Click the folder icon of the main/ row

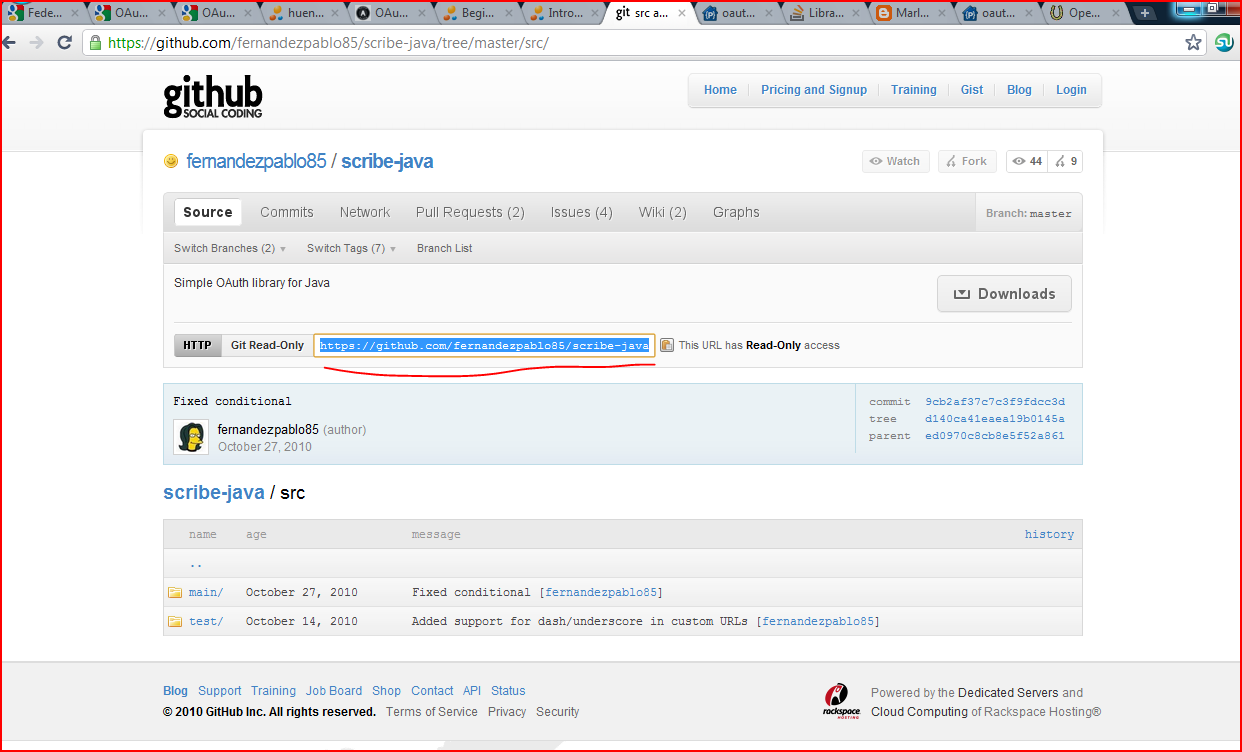click(x=175, y=592)
